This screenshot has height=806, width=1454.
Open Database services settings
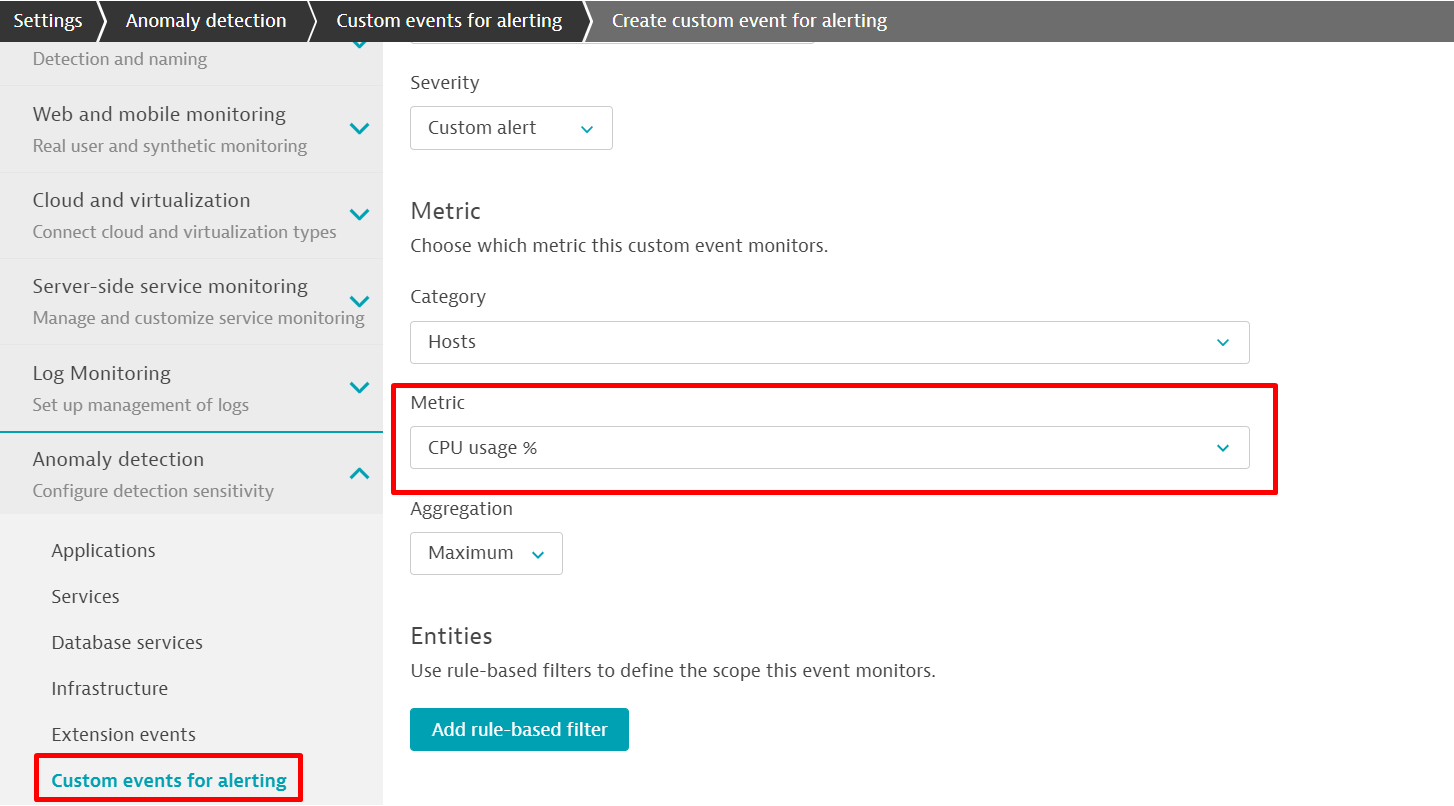(x=127, y=643)
